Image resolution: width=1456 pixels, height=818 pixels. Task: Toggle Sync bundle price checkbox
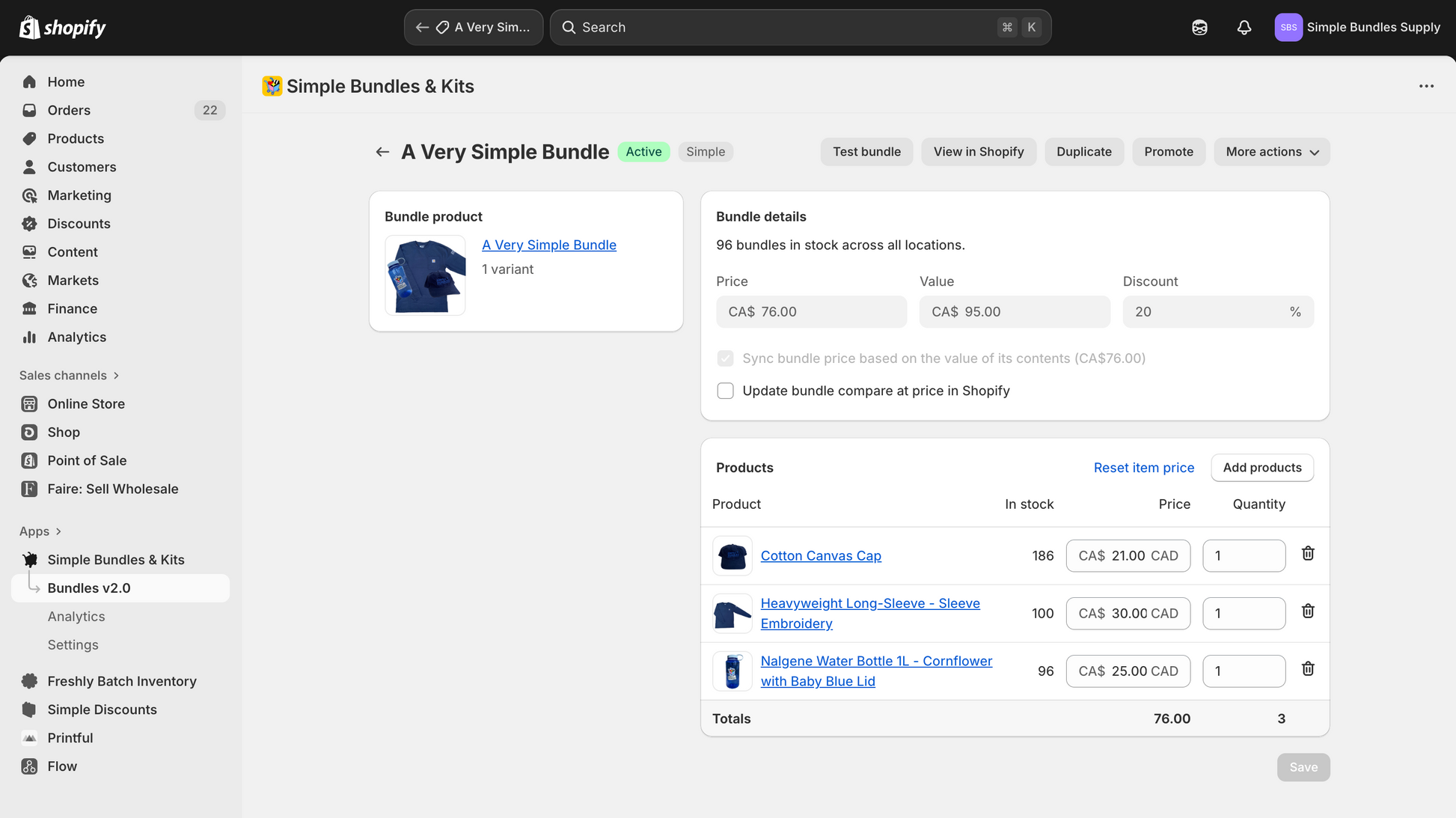(725, 358)
